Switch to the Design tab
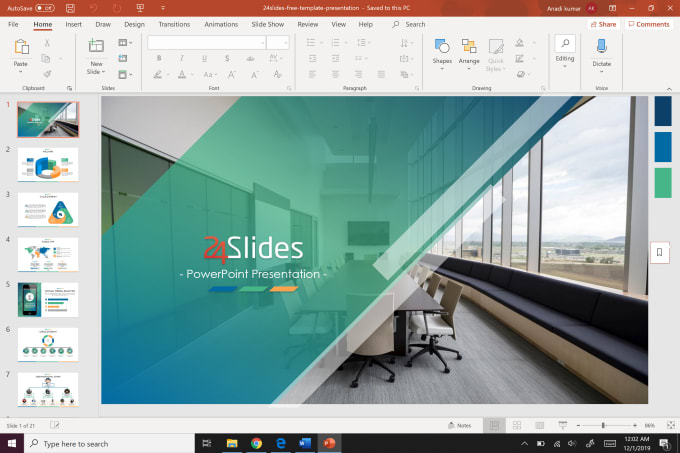 (x=134, y=24)
